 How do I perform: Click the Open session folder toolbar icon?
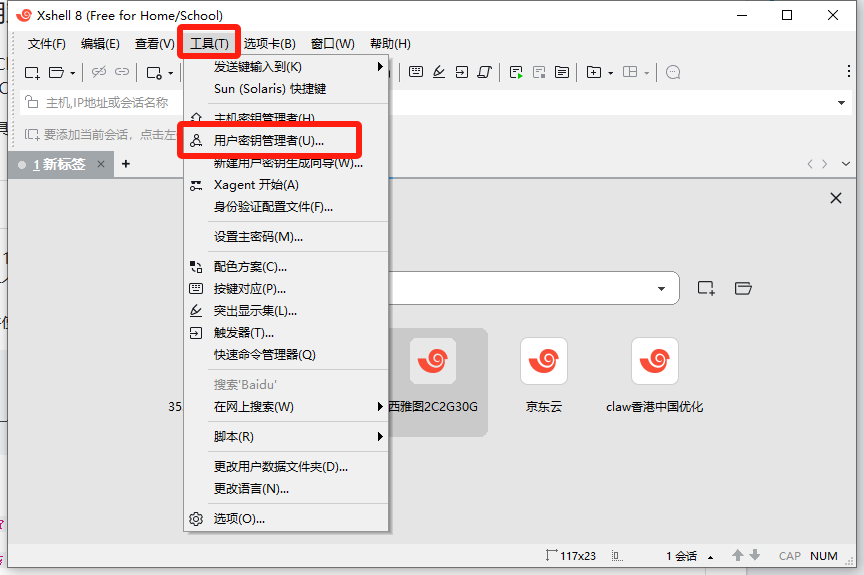point(56,72)
